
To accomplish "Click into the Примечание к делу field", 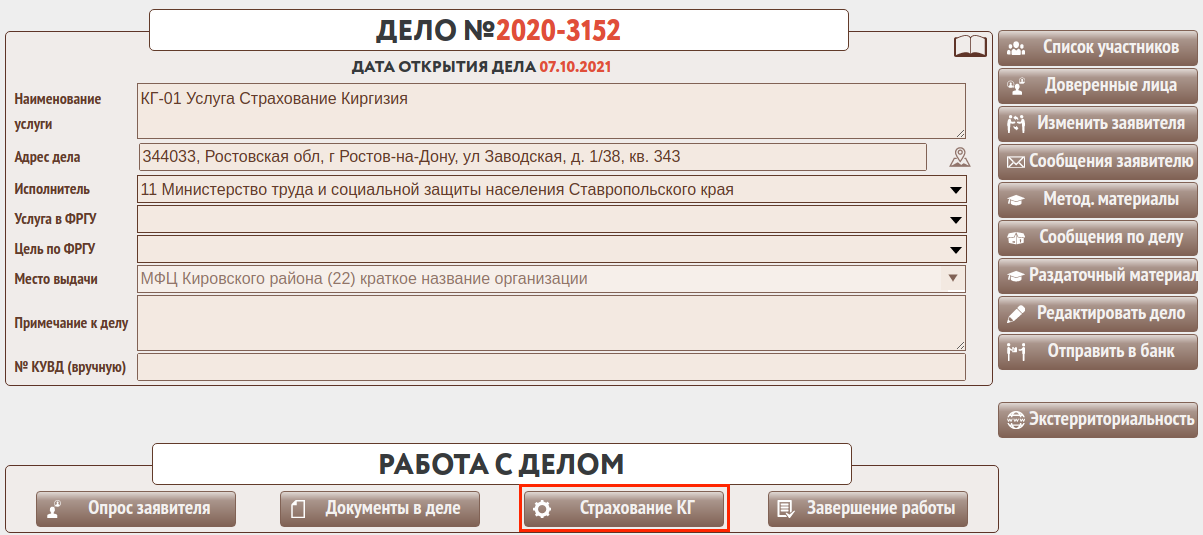I will point(551,323).
